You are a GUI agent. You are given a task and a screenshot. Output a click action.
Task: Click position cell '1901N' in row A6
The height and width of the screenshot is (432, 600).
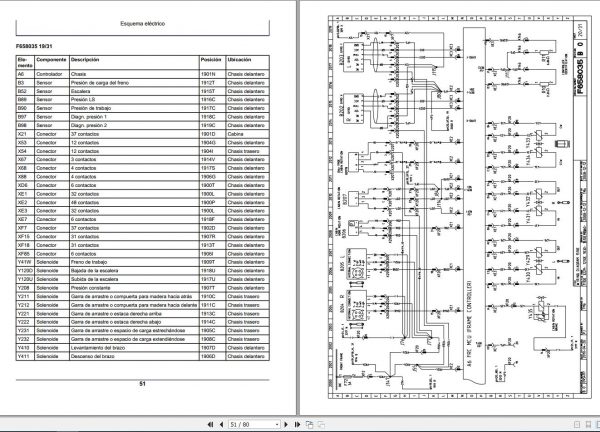212,74
